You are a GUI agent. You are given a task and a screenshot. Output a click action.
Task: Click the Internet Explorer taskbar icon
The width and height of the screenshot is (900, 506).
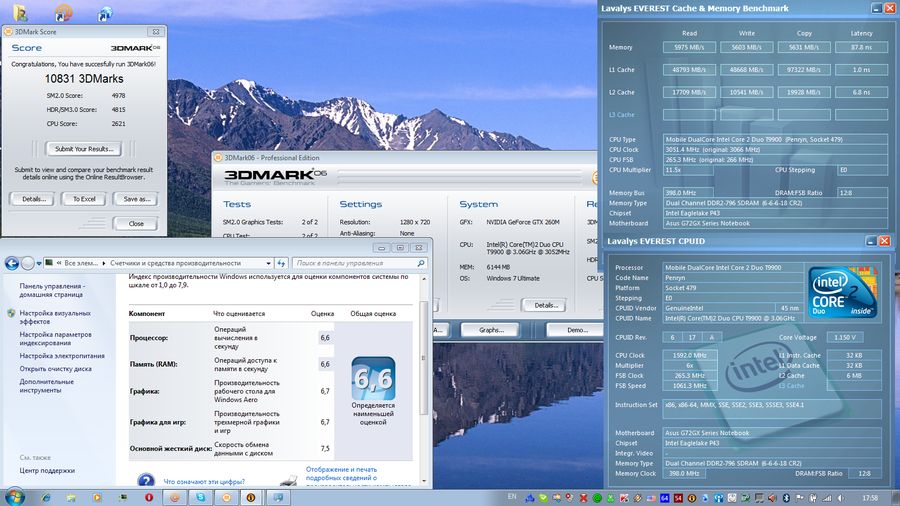(x=45, y=496)
